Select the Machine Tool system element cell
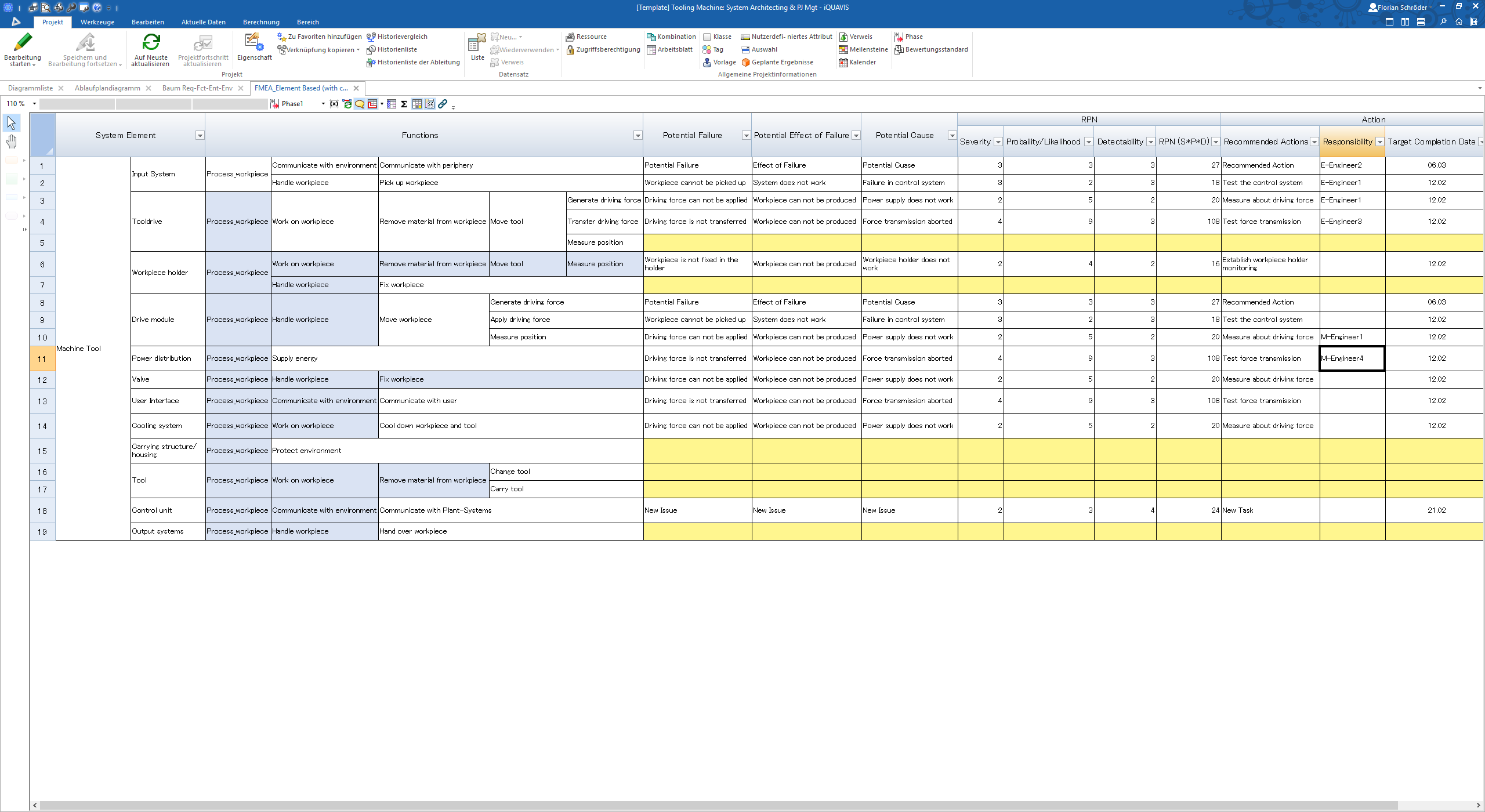This screenshot has width=1485, height=812. (x=93, y=349)
